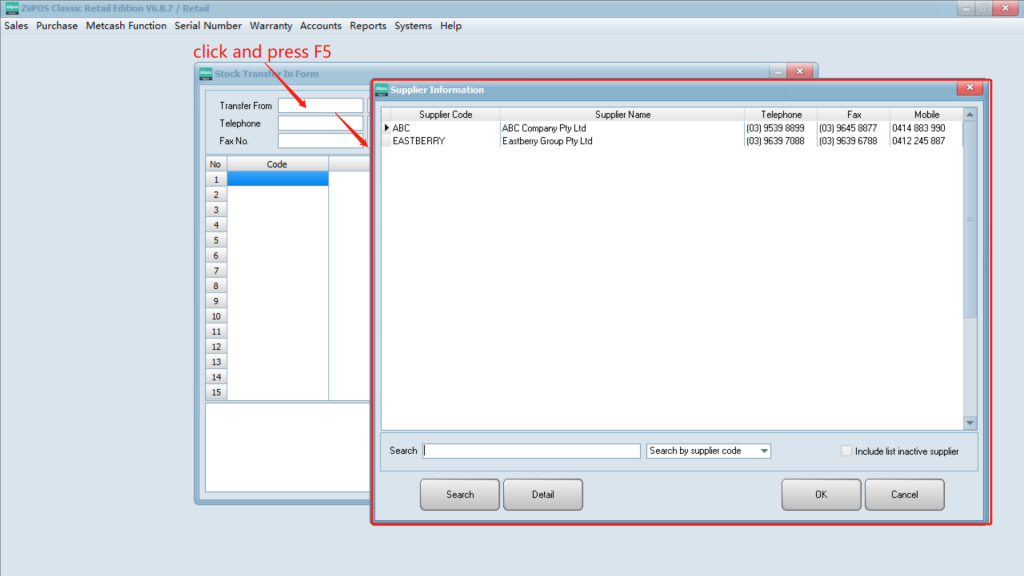This screenshot has width=1024, height=576.
Task: Open the Warranty menu
Action: tap(271, 26)
